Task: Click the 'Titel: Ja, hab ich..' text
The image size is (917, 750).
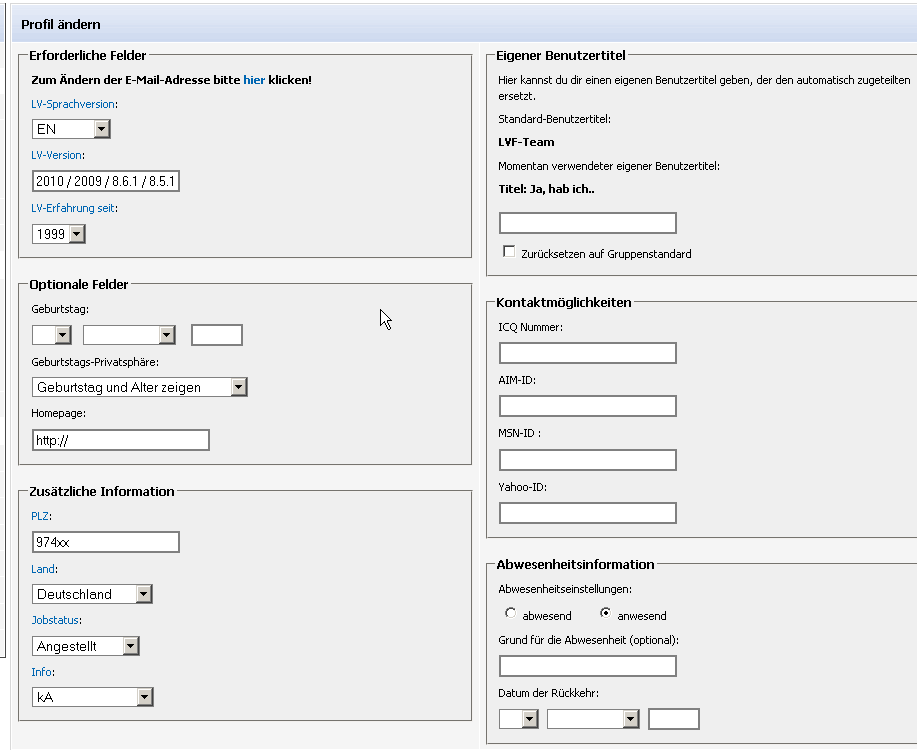Action: [x=546, y=190]
